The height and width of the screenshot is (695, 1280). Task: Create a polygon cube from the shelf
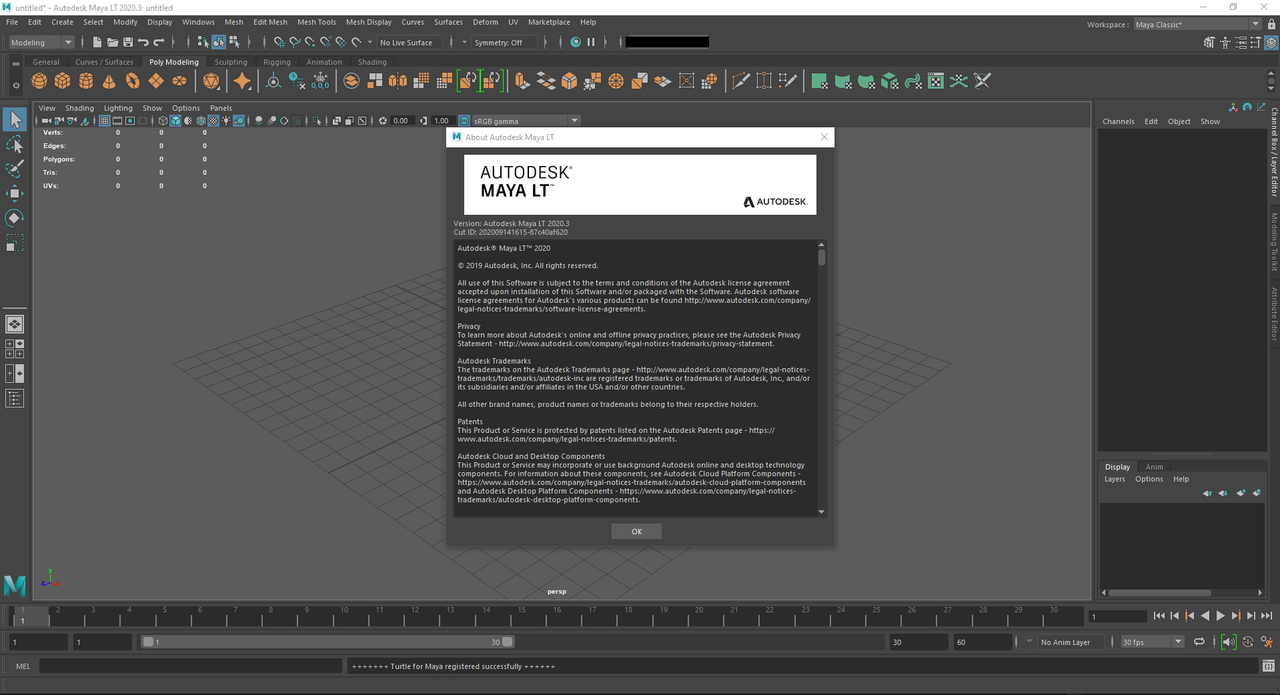pyautogui.click(x=62, y=81)
